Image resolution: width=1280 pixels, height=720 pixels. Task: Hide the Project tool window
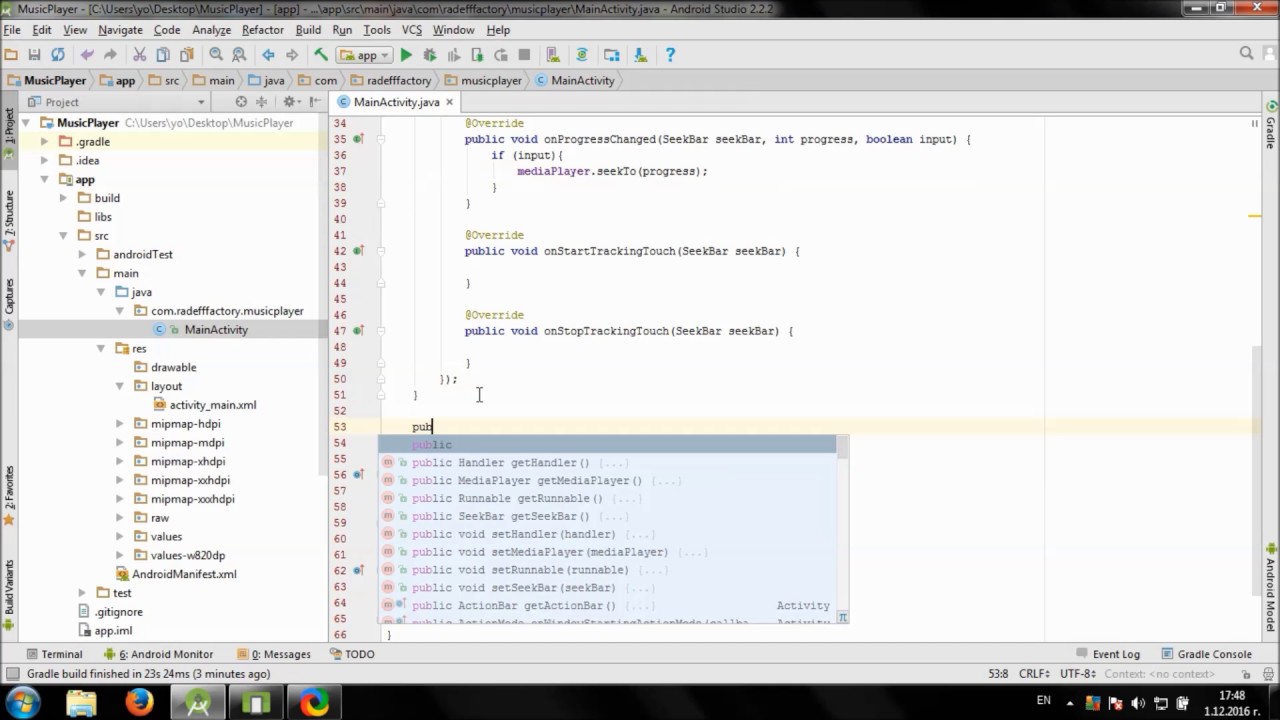314,102
